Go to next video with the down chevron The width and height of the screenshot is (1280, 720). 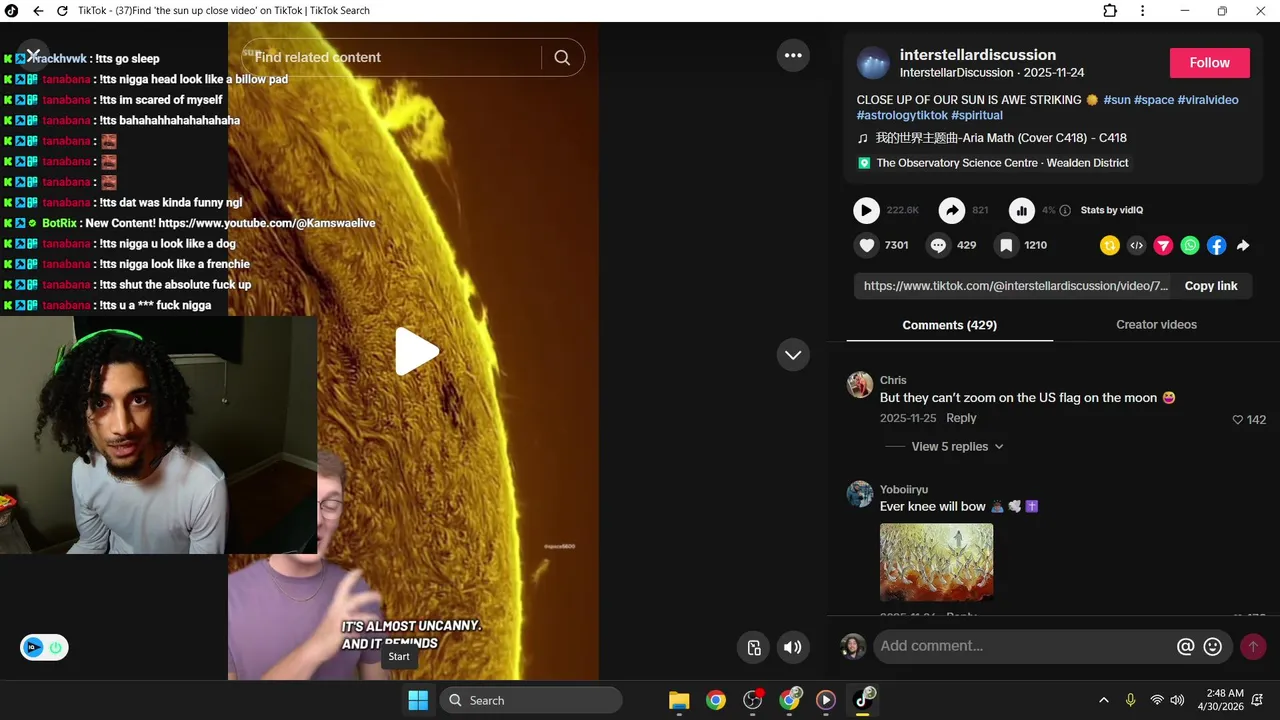(x=793, y=354)
